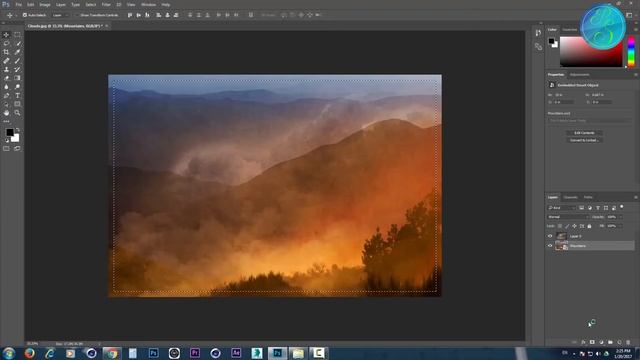The width and height of the screenshot is (640, 360).
Task: Click the toolbox background color swatch
Action: pos(16,139)
